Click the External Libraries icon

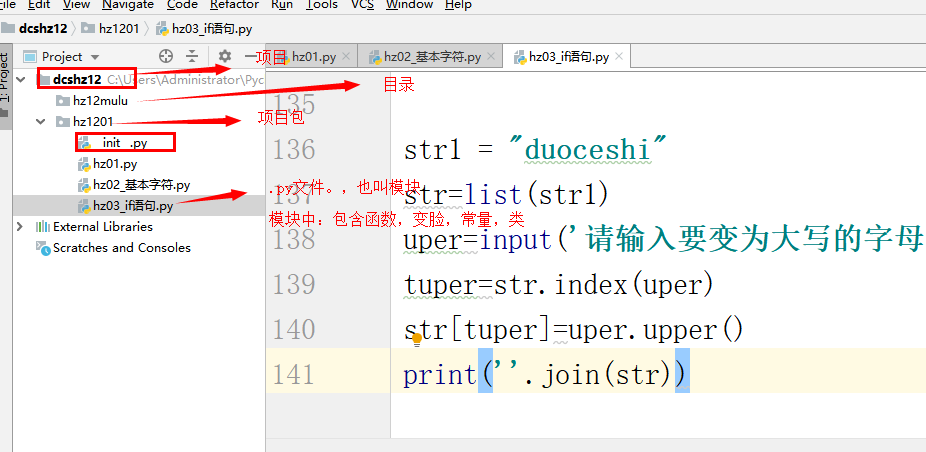click(43, 227)
